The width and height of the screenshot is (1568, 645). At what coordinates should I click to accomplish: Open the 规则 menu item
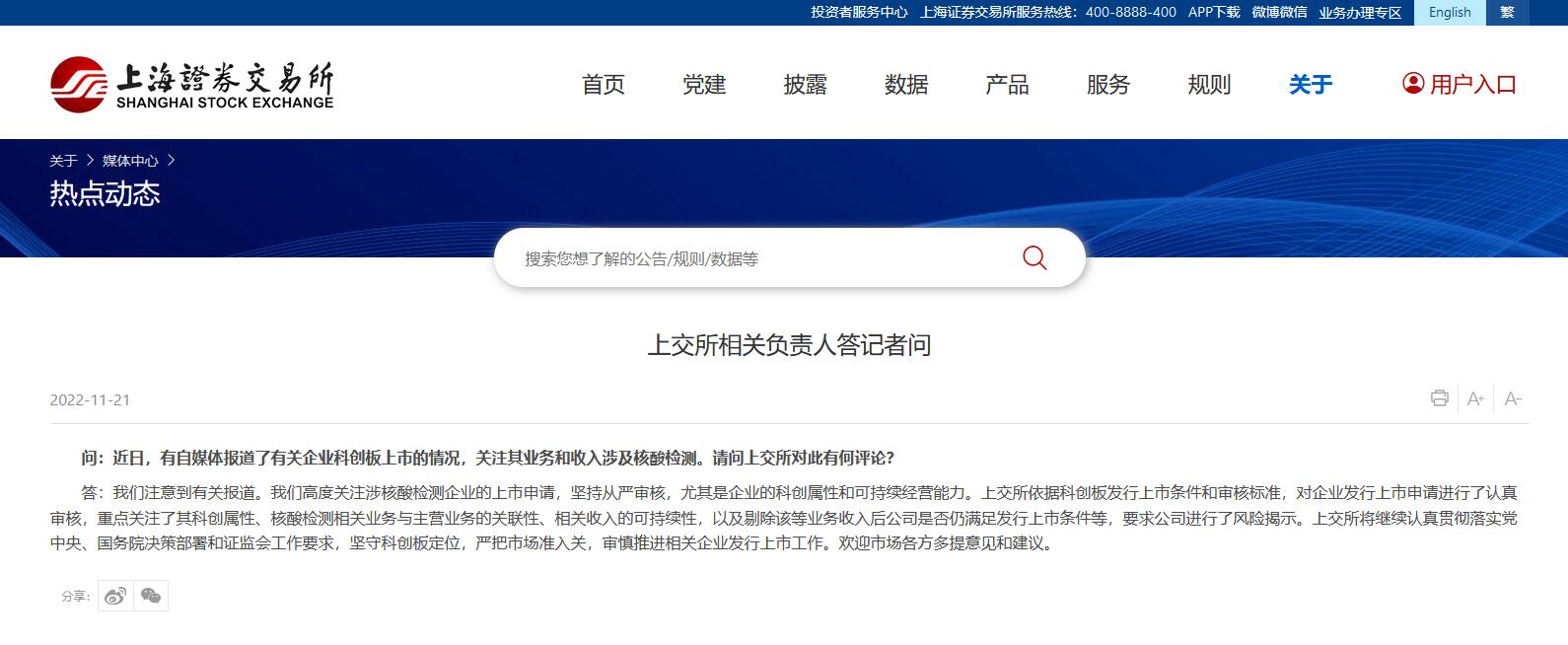coord(1209,85)
